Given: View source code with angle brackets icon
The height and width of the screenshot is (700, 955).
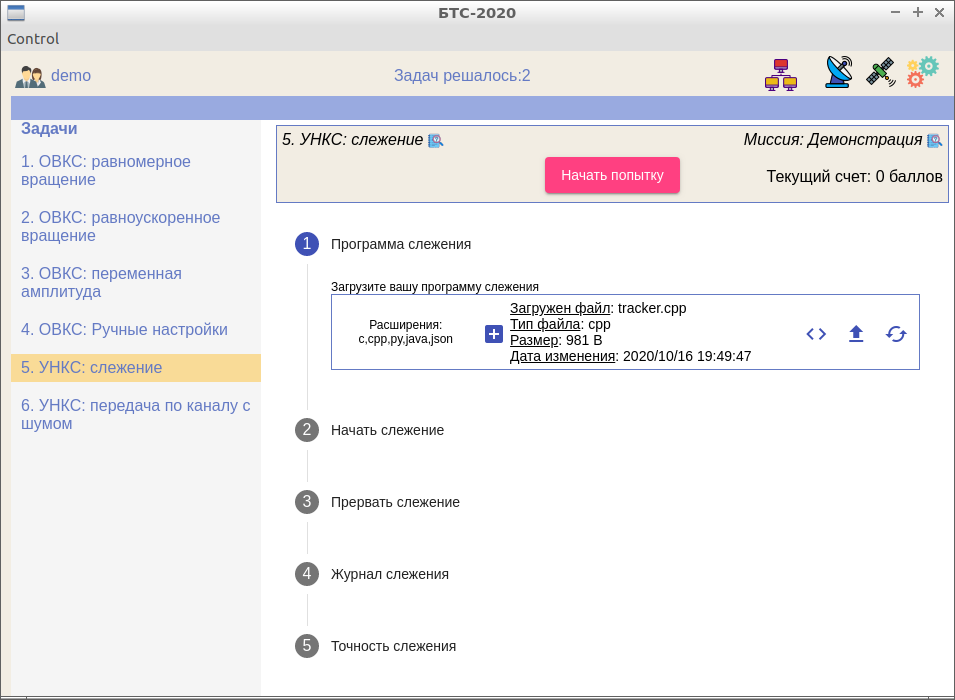Looking at the screenshot, I should tap(816, 334).
